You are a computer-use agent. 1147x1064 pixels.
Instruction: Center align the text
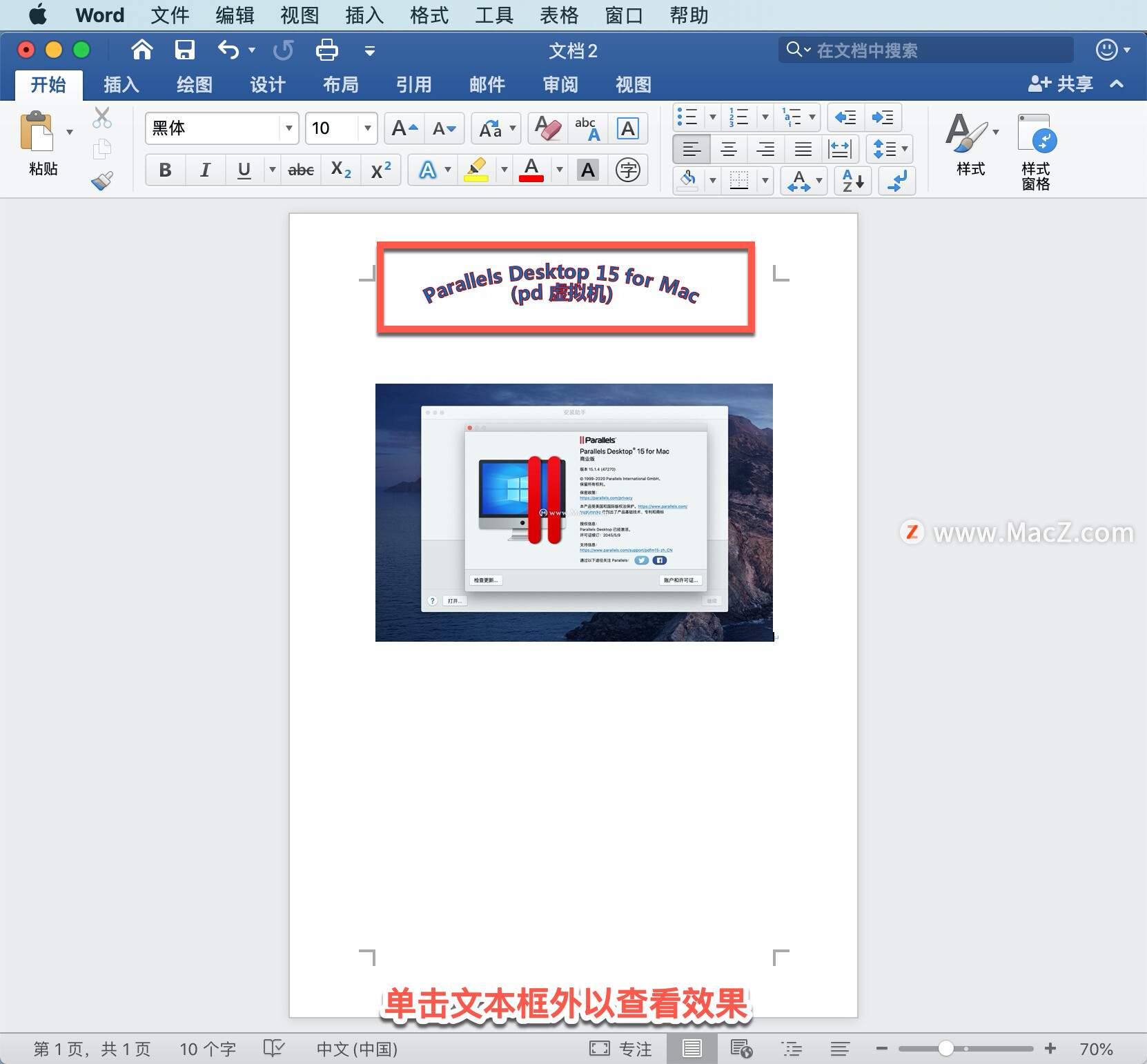click(x=729, y=149)
